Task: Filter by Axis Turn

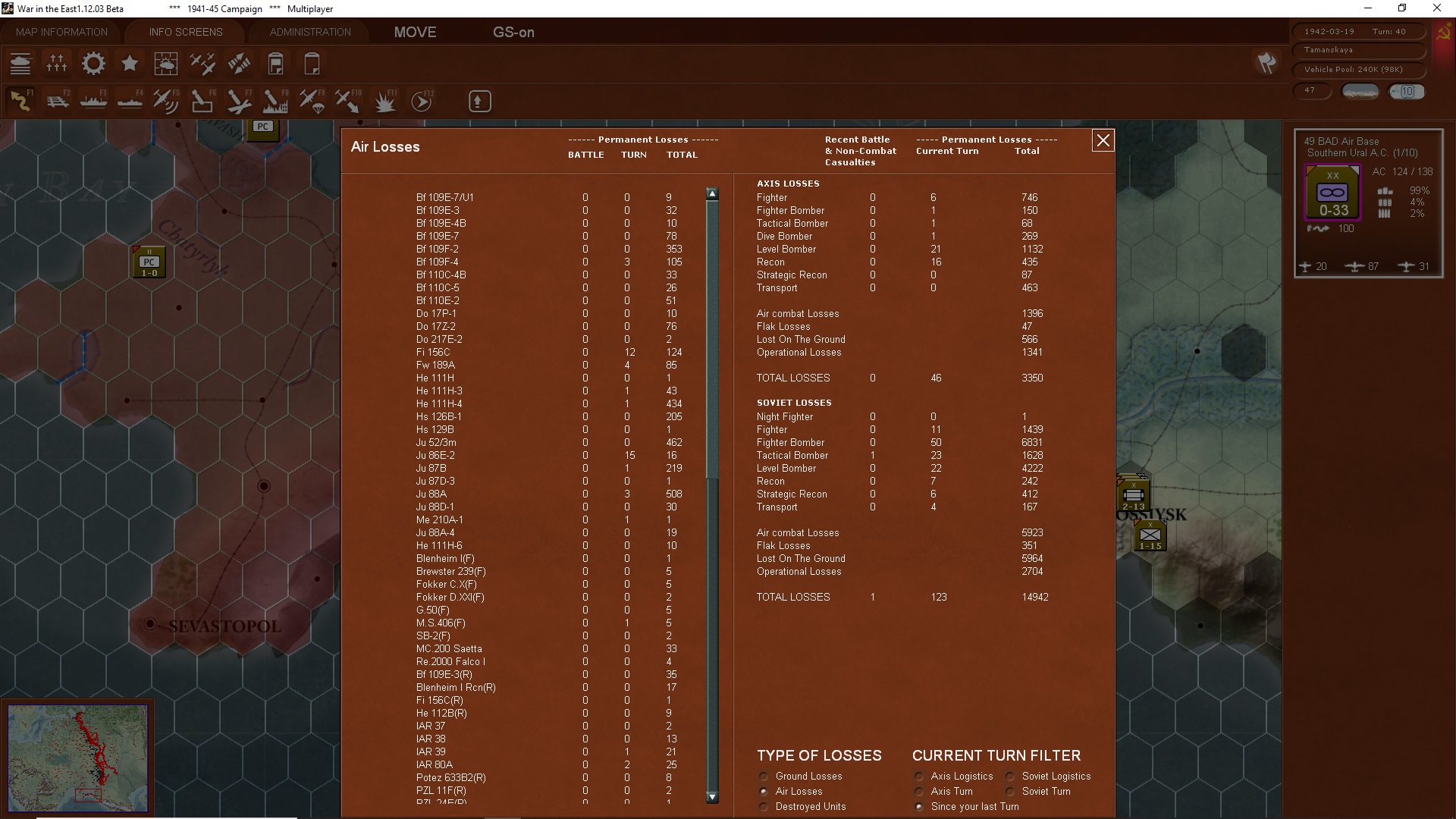Action: point(919,792)
